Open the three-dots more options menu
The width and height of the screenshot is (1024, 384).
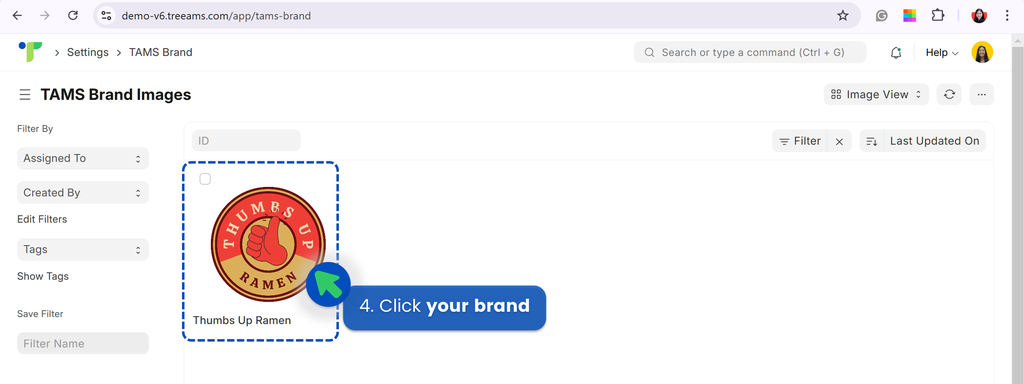coord(982,94)
